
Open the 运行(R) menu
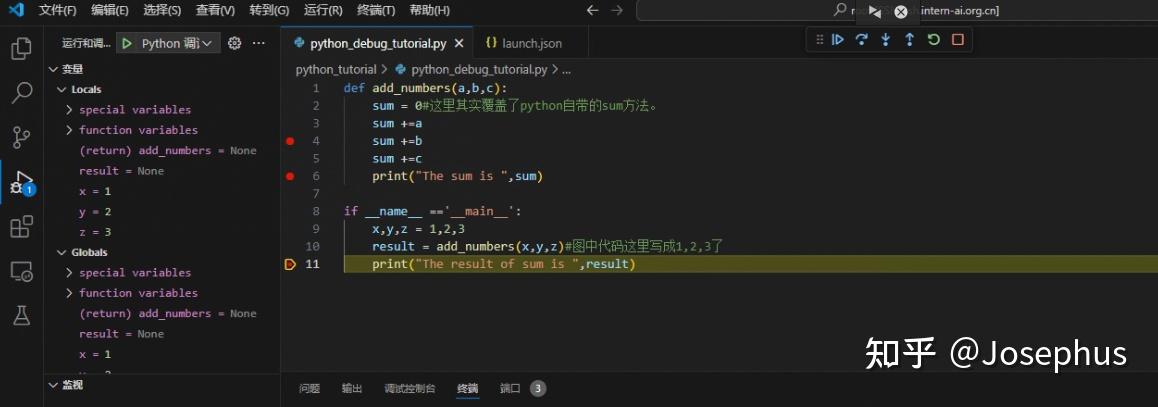(323, 10)
